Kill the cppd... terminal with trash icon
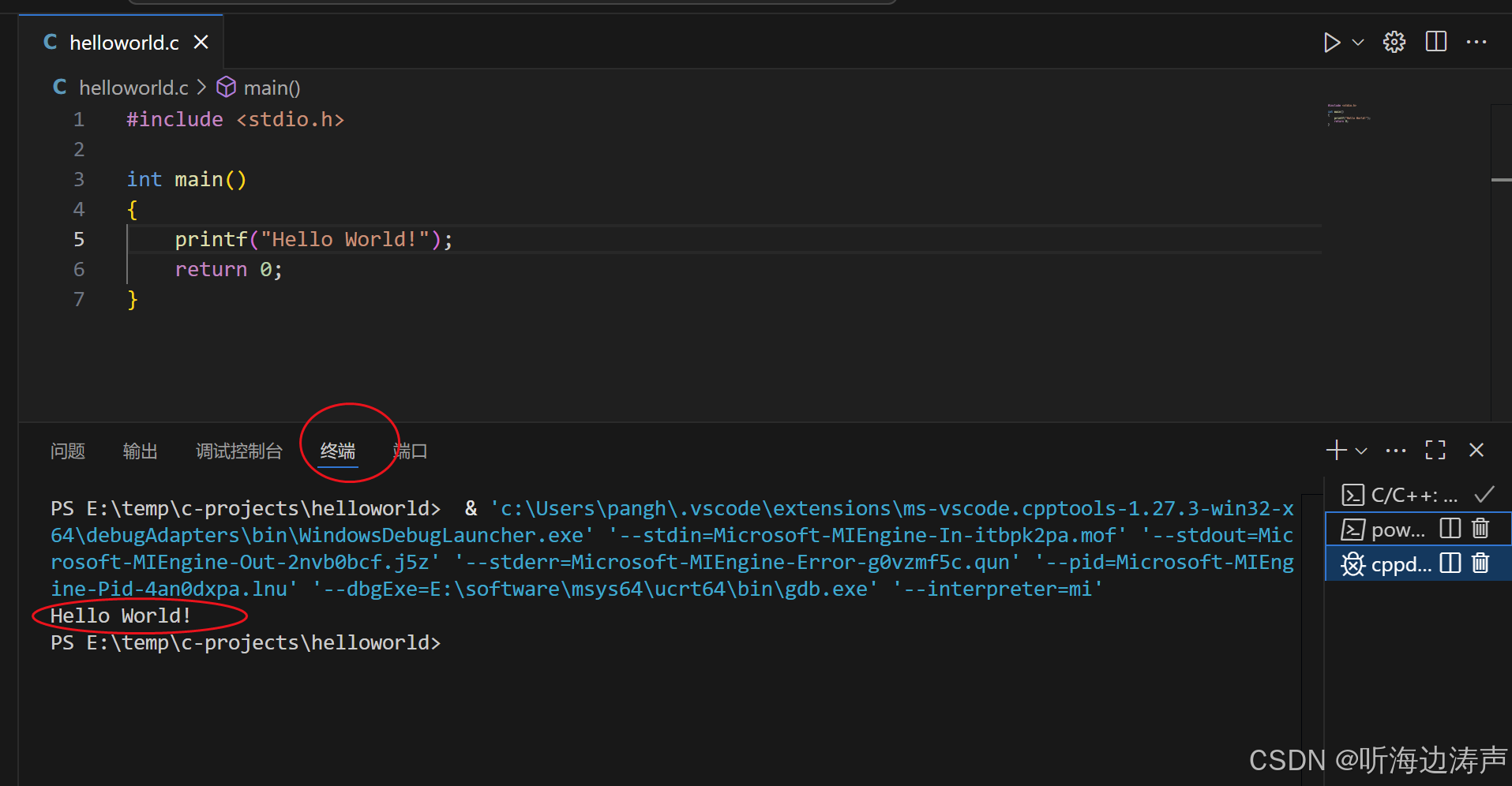Viewport: 1512px width, 786px height. 1480,563
